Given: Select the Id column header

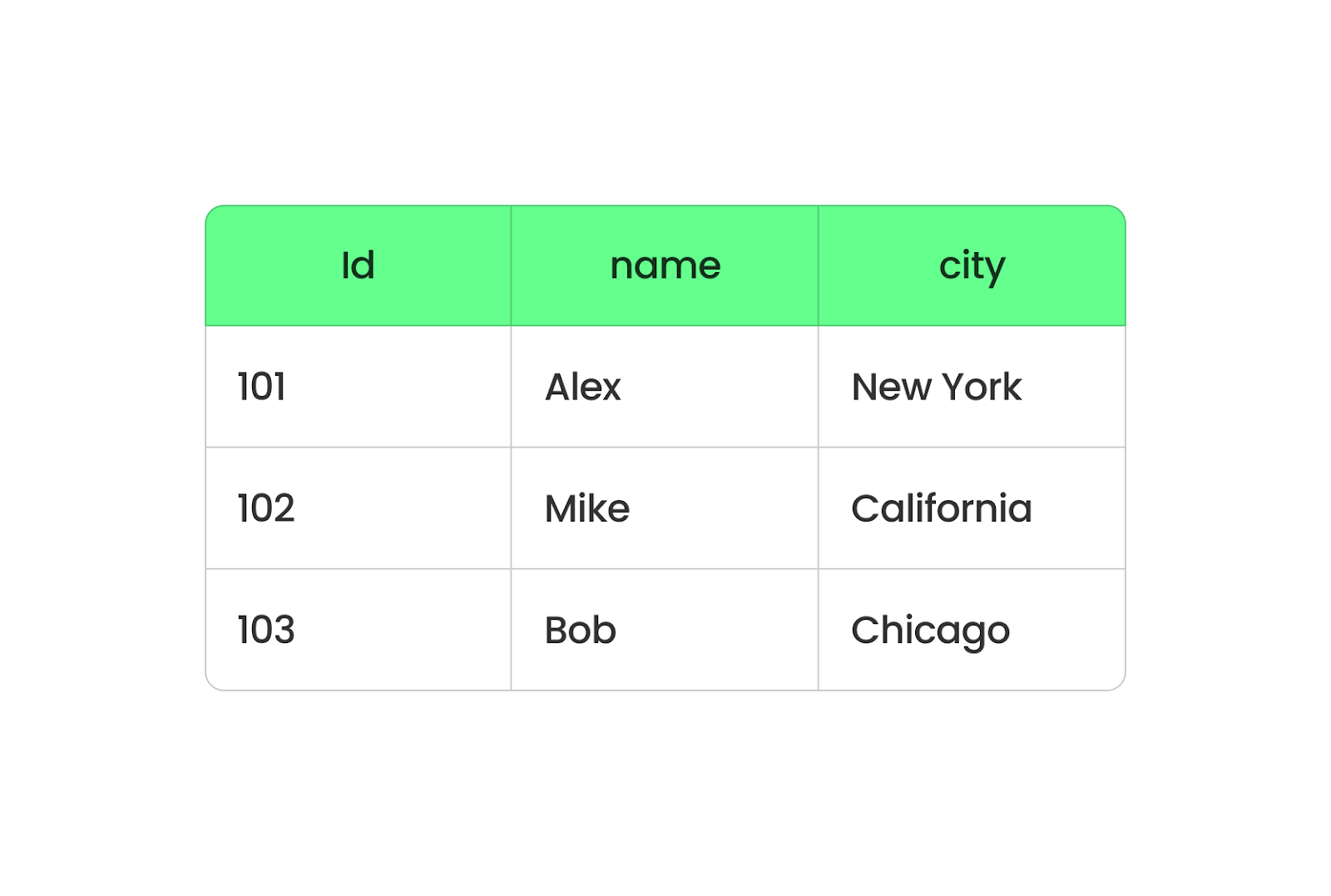Looking at the screenshot, I should (x=358, y=265).
